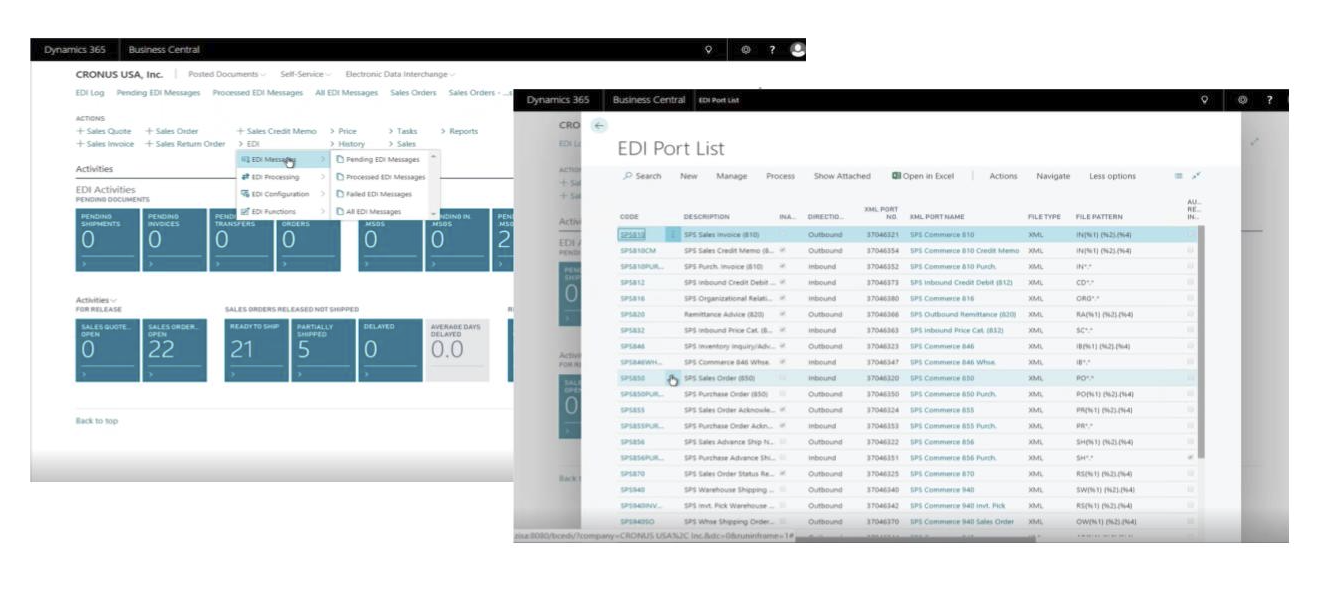Screen dimensions: 1336x606
Task: Check the Inactive box on the SPS820 row
Action: click(782, 314)
